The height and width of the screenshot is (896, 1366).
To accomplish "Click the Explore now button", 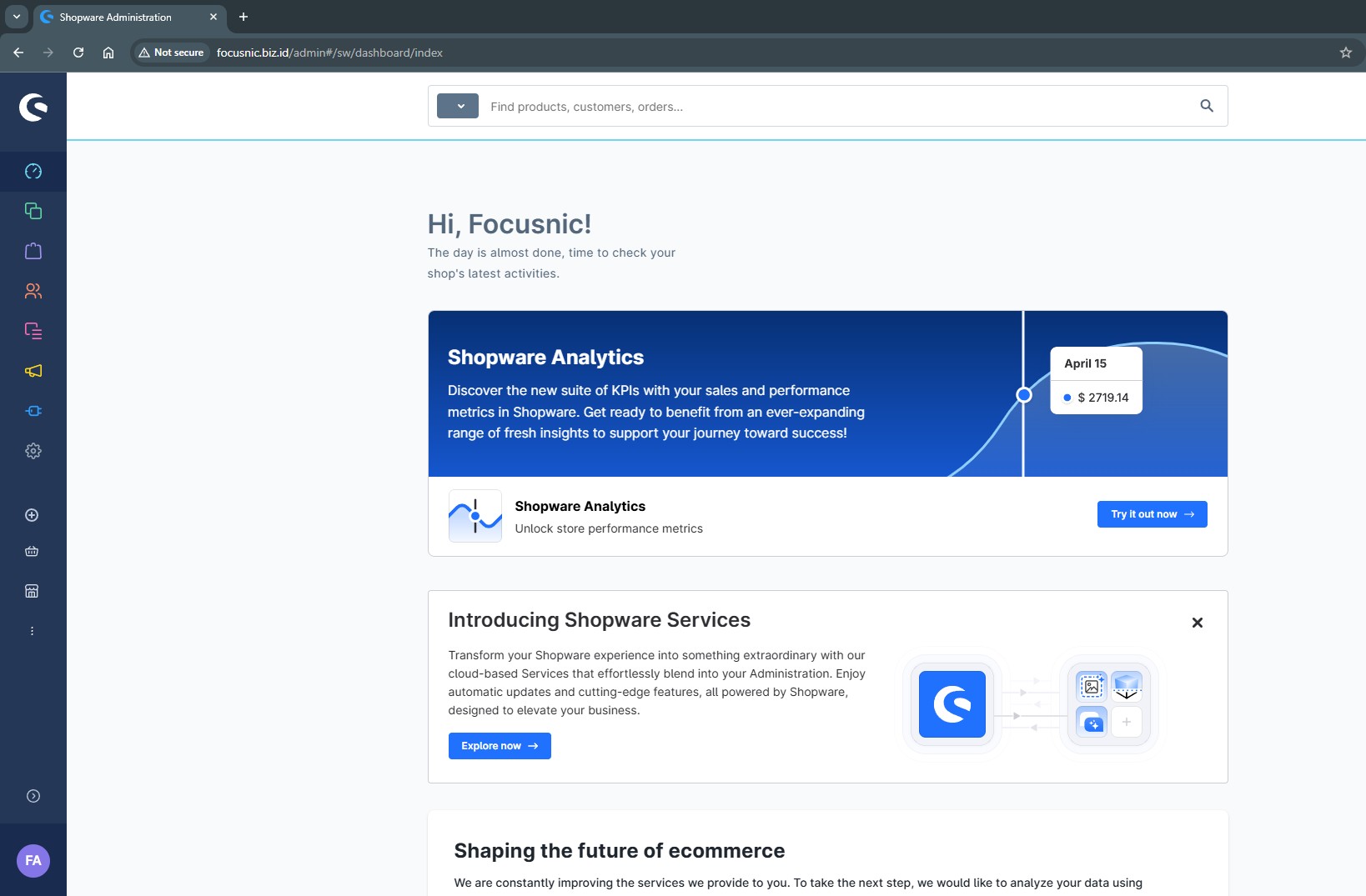I will [x=500, y=746].
